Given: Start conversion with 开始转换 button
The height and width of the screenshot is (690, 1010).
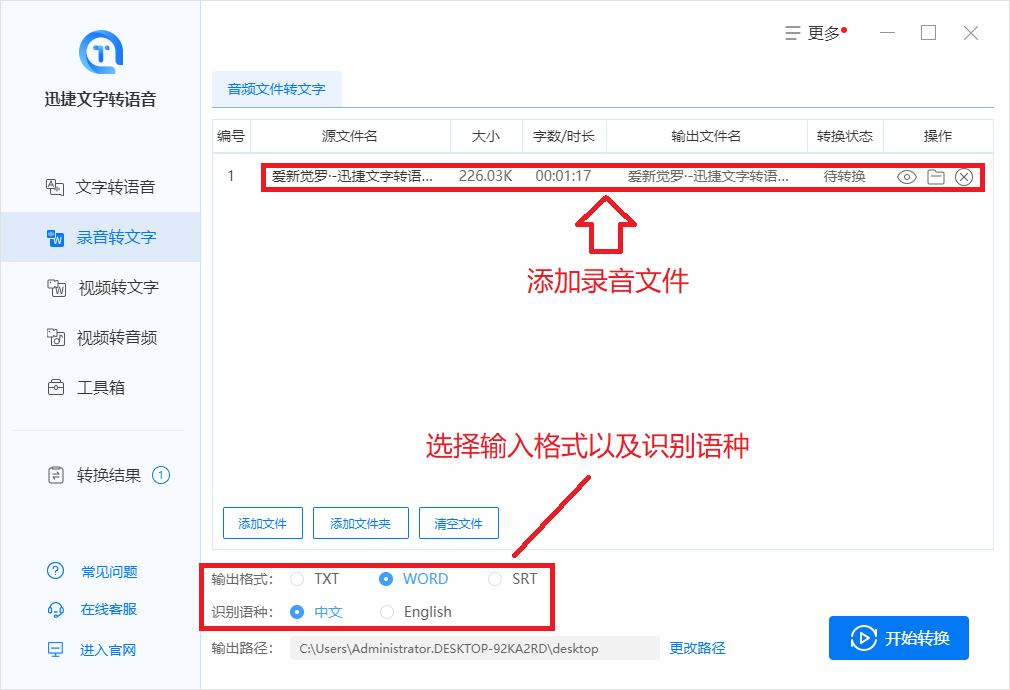Looking at the screenshot, I should [x=898, y=637].
